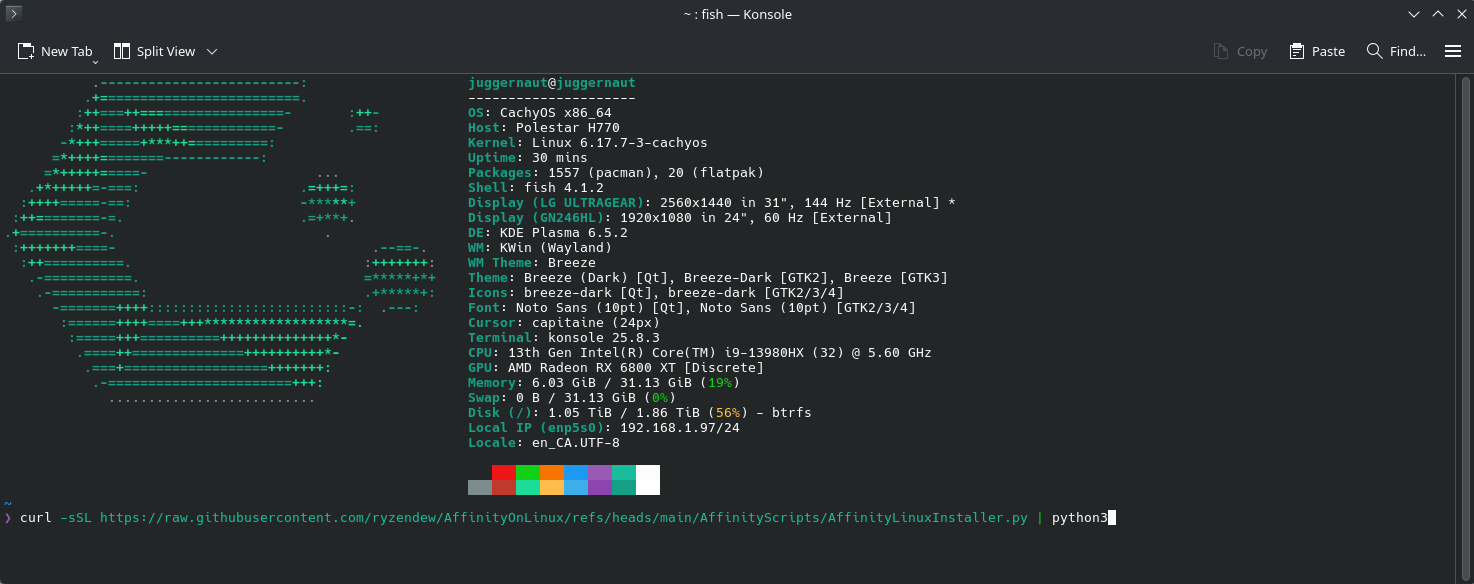Click the DE: KDE Plasma 6.5.2 line

(x=548, y=233)
